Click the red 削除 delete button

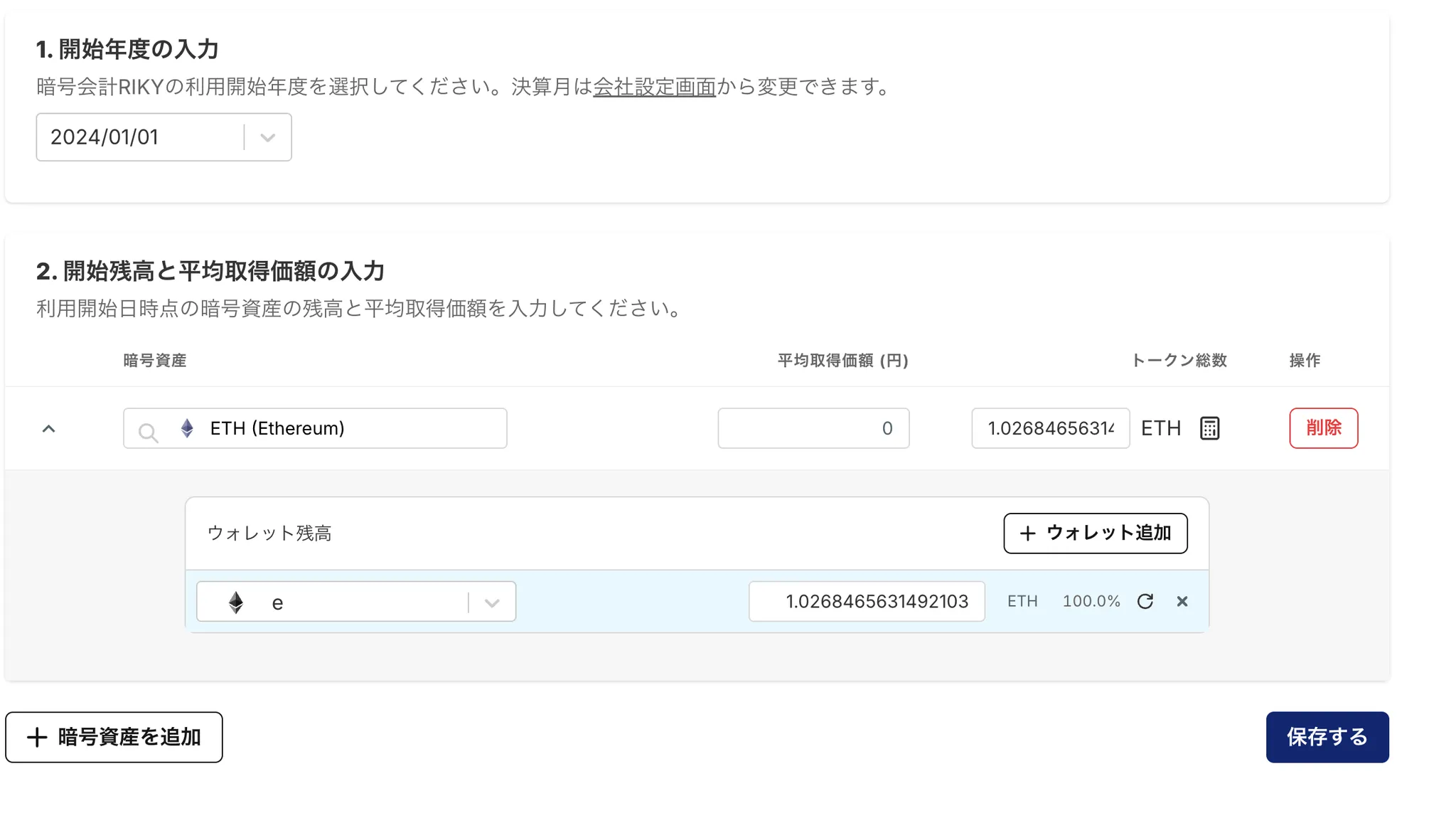click(1323, 428)
